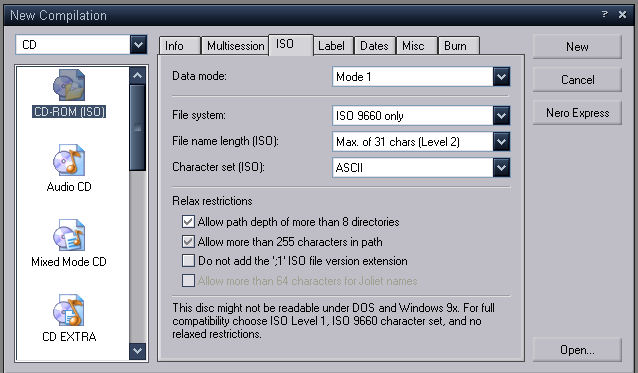Click the Relax restrictions heading
Screen dimensions: 638x373
click(212, 201)
